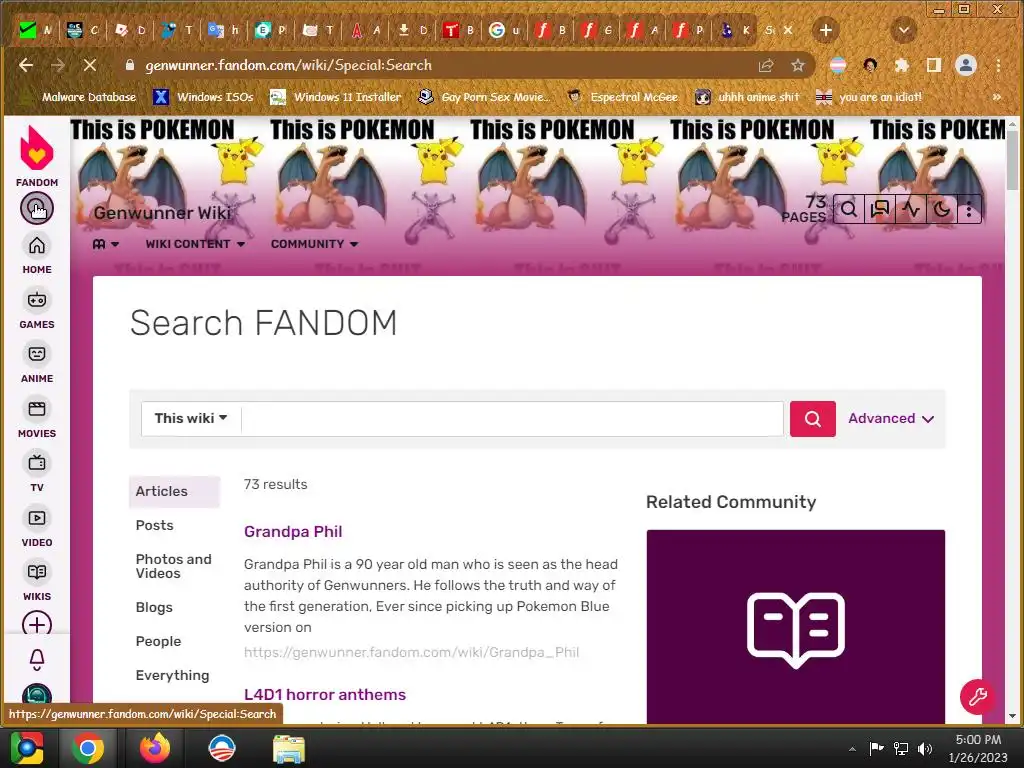Open the Discuss speech-bubble icon in the wiki header

click(x=880, y=209)
